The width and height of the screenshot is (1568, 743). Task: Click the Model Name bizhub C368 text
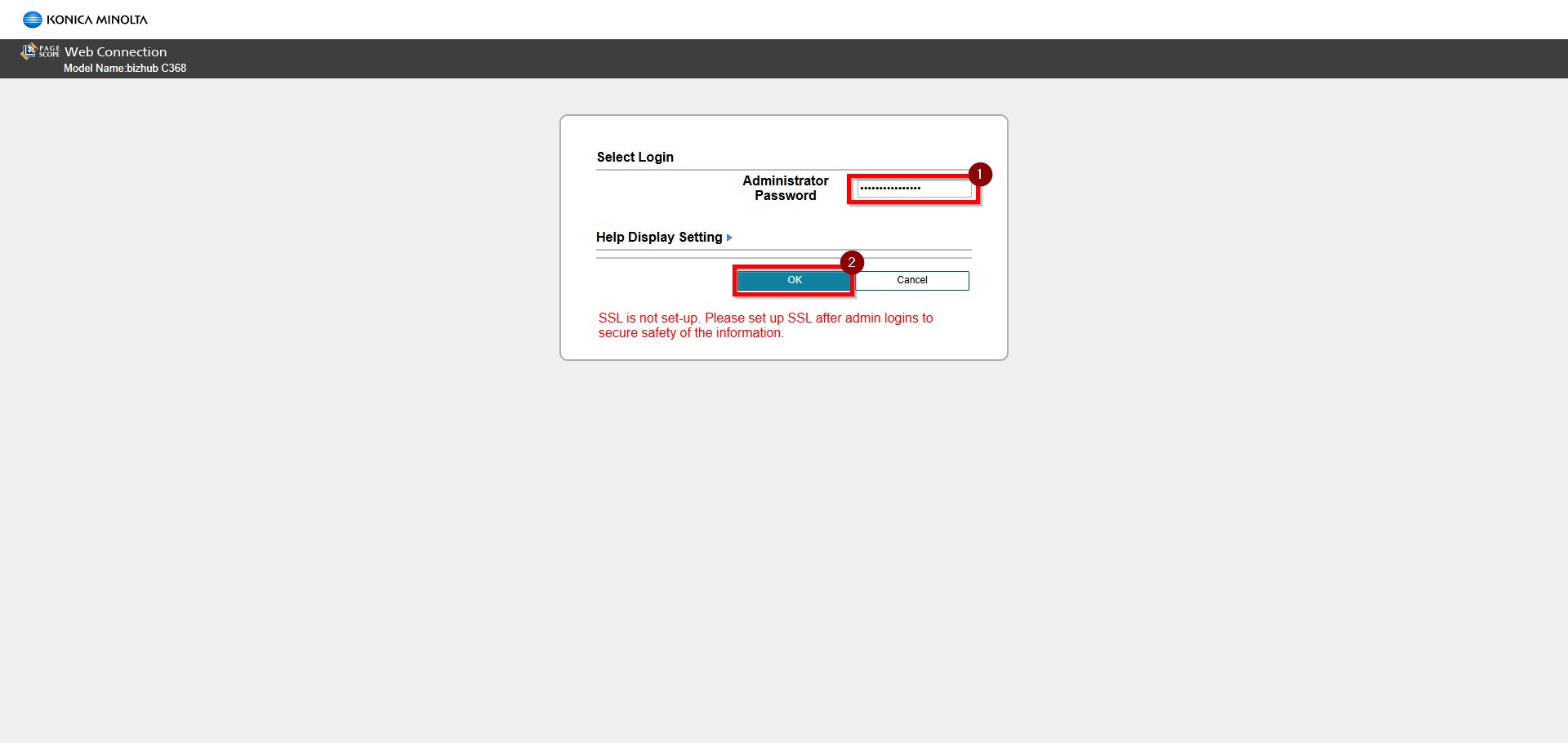pyautogui.click(x=125, y=69)
